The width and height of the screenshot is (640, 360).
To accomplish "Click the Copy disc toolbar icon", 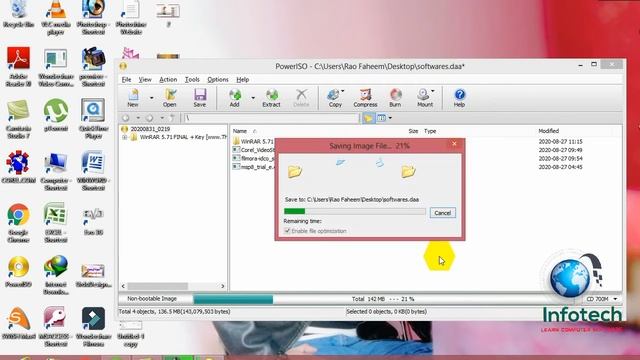I will pyautogui.click(x=334, y=98).
